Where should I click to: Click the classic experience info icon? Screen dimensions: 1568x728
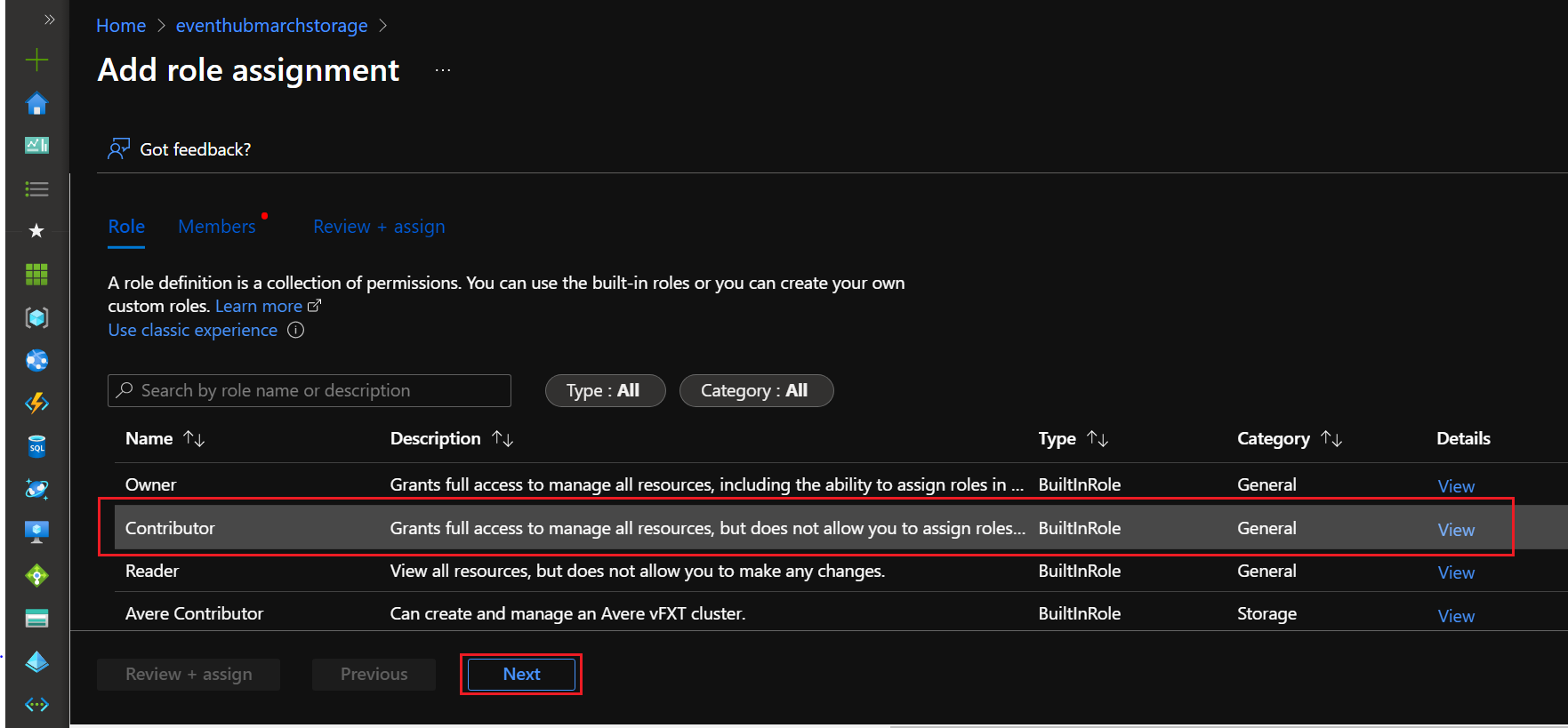coord(296,331)
